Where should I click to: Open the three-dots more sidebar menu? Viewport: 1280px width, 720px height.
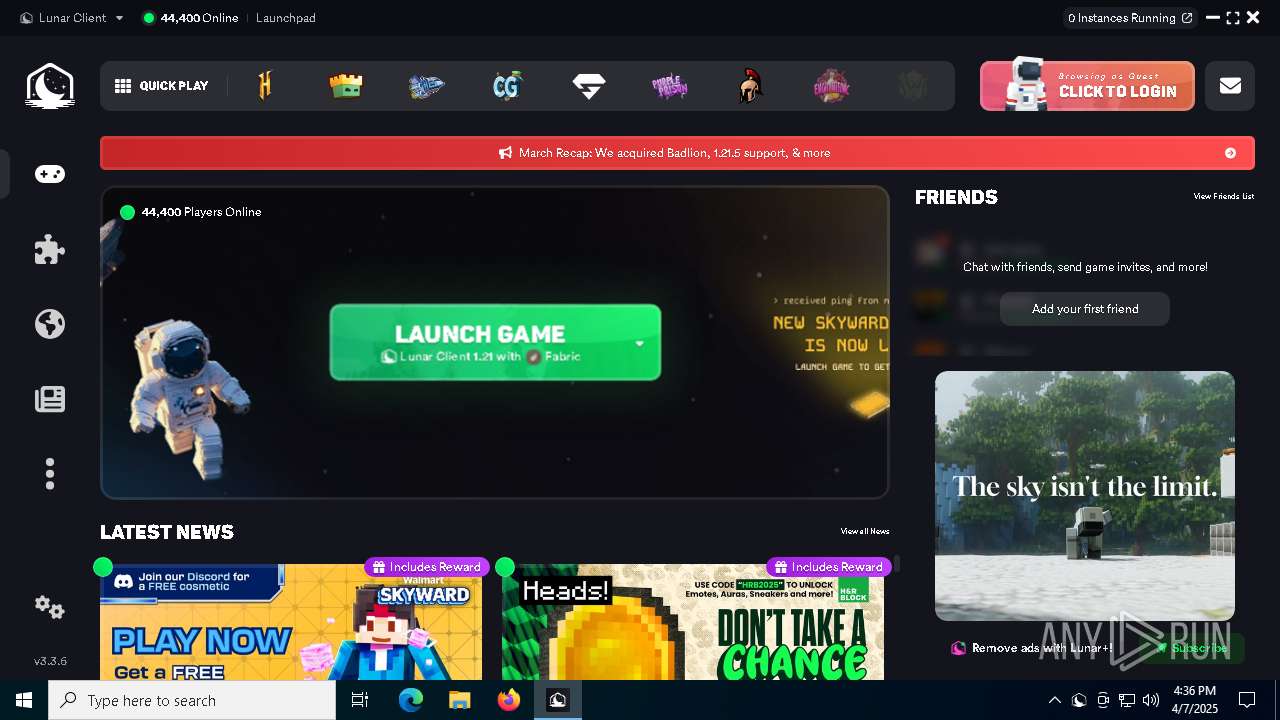click(50, 474)
